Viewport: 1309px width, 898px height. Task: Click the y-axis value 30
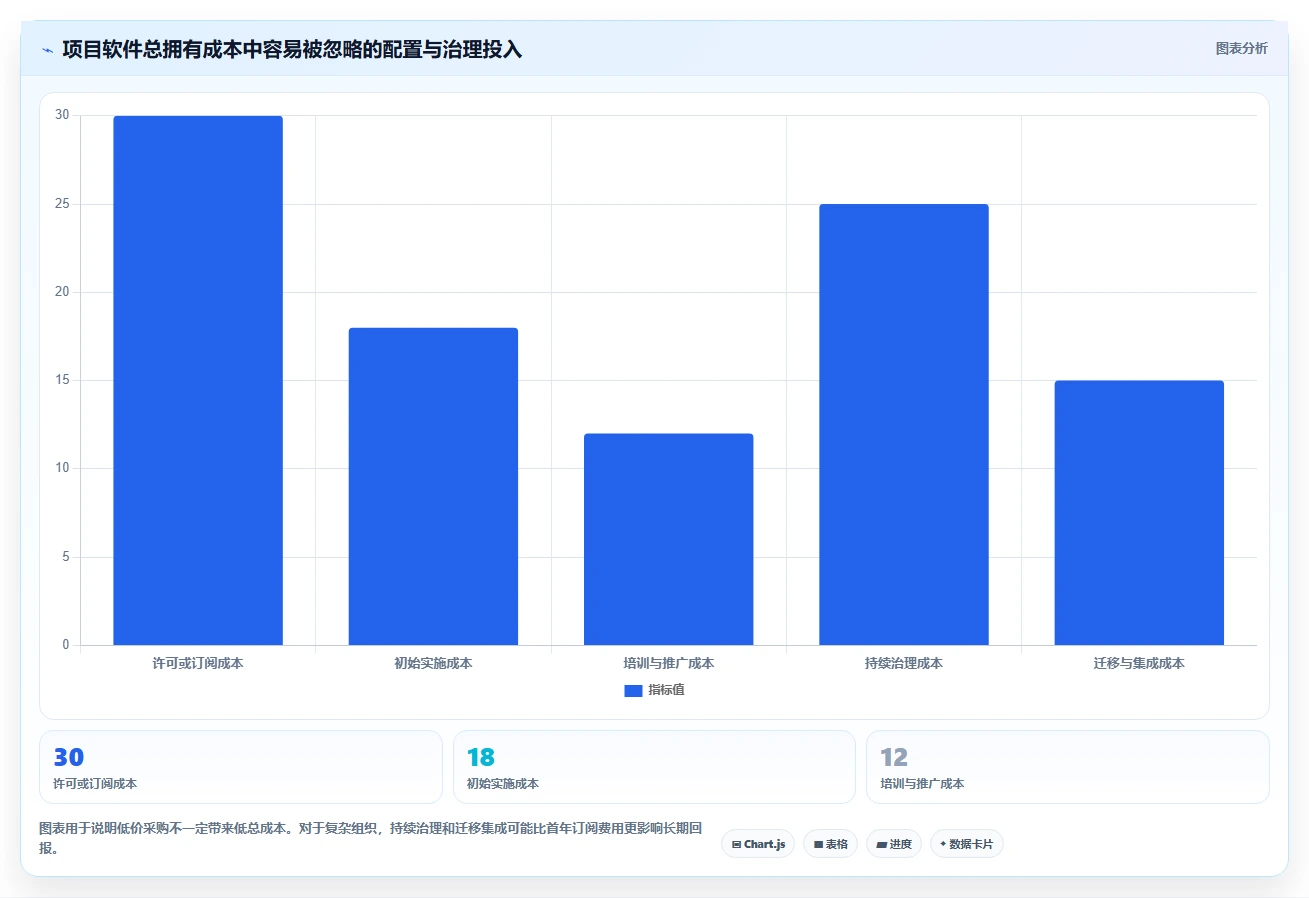coord(63,115)
